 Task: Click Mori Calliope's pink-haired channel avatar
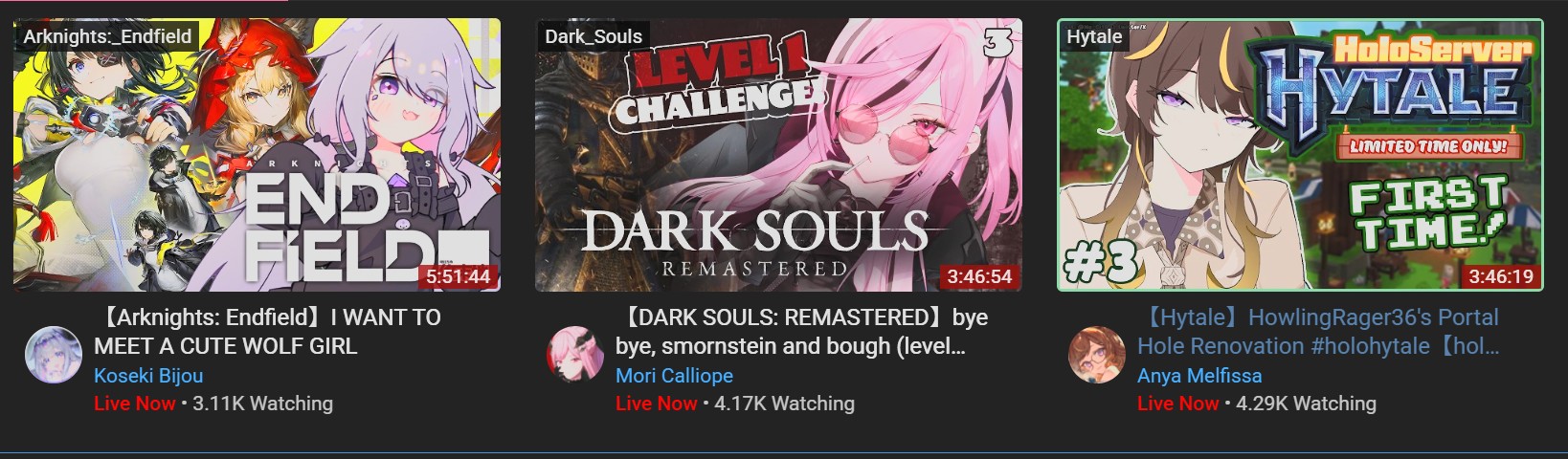pos(574,355)
